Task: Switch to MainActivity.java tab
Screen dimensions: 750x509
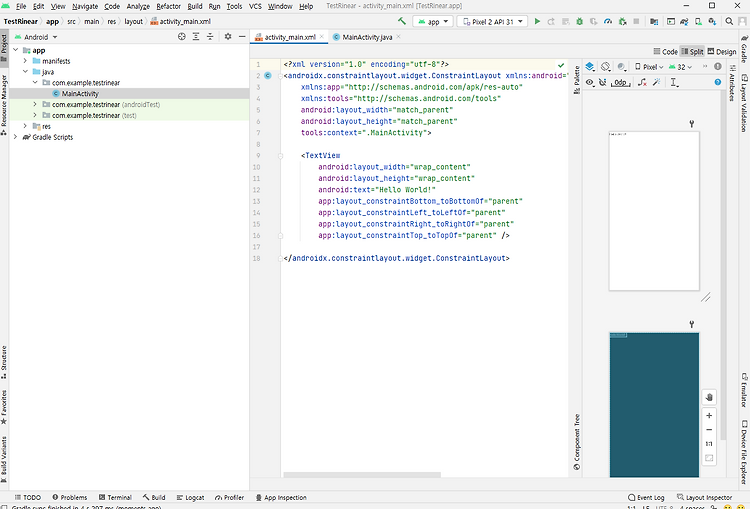Action: click(367, 37)
